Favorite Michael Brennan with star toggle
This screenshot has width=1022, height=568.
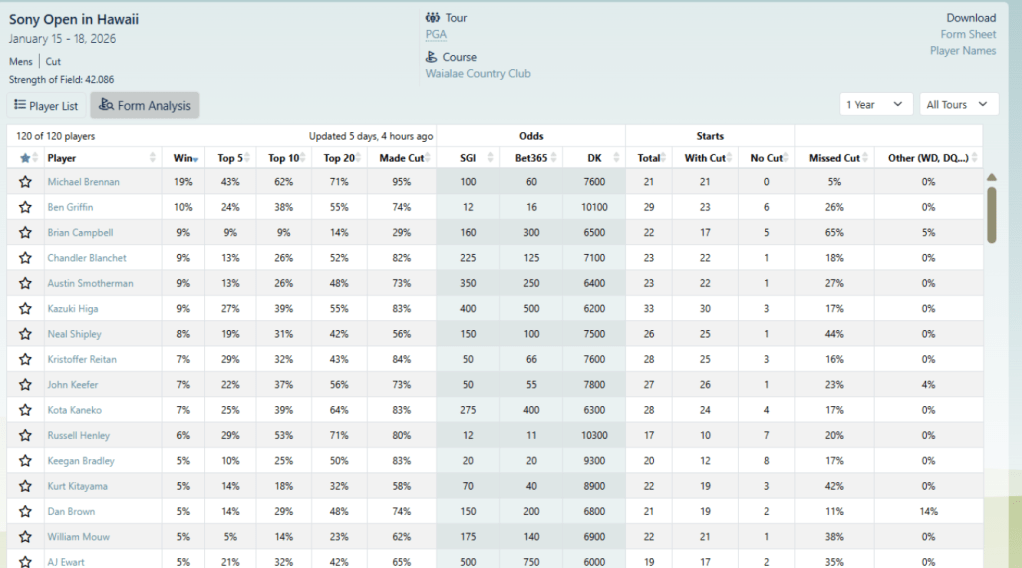coord(25,182)
